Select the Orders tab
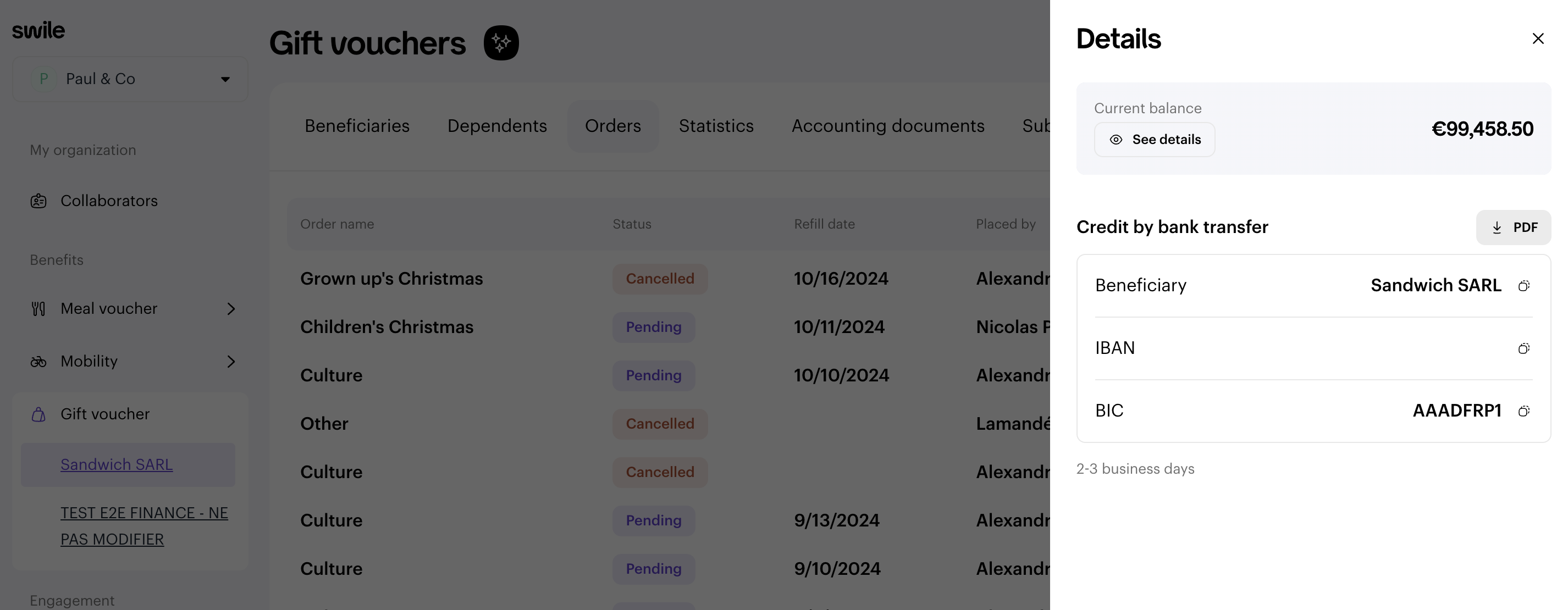The height and width of the screenshot is (610, 1568). click(x=612, y=126)
